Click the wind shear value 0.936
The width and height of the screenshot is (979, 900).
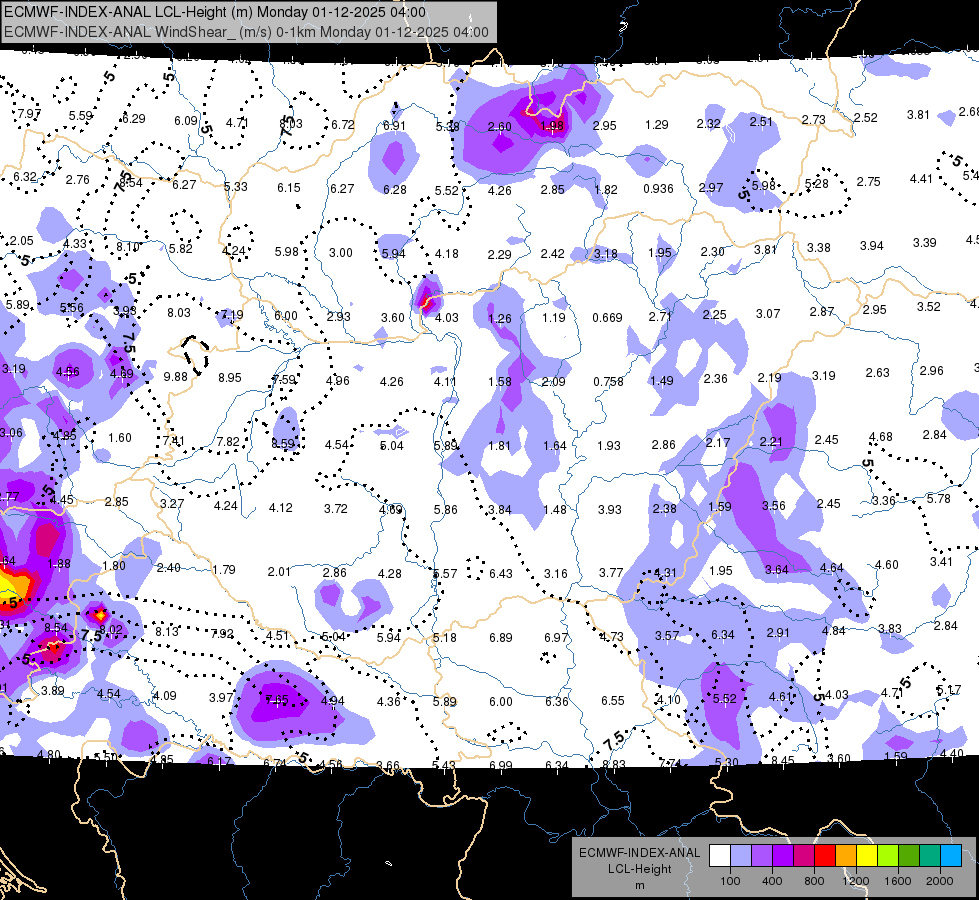click(658, 189)
